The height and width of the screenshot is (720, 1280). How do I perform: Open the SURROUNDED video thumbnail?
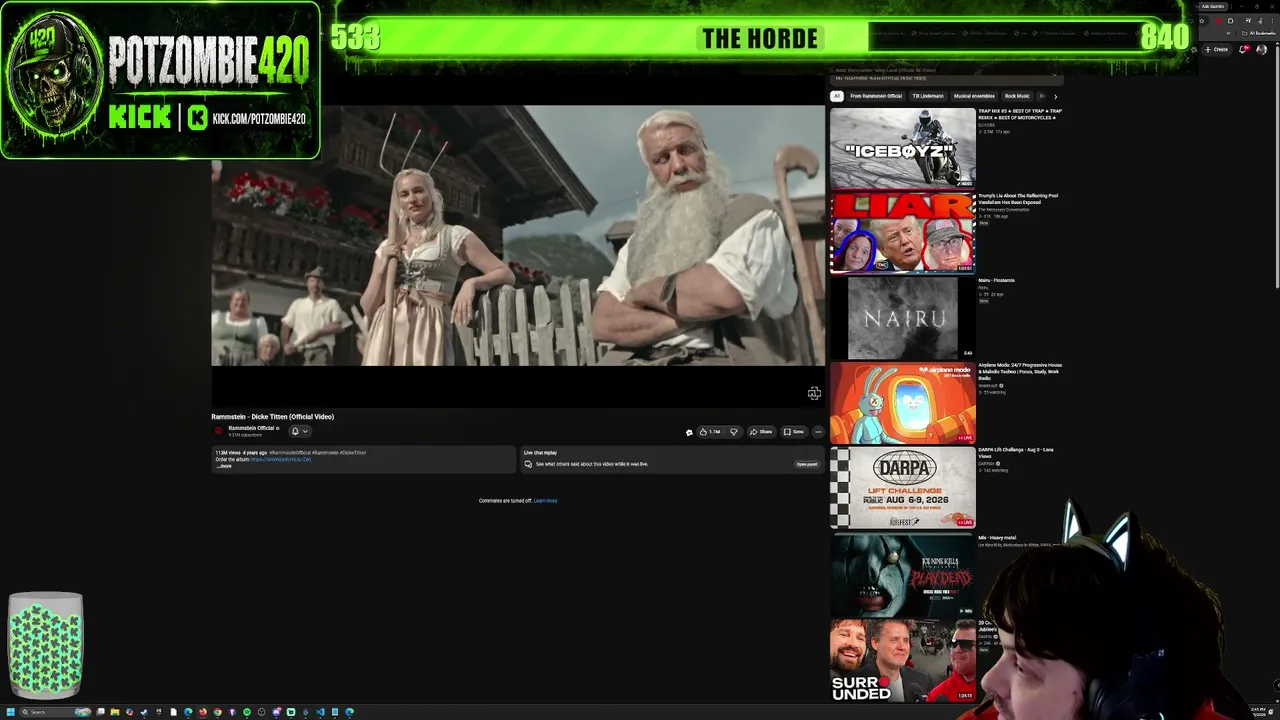[x=903, y=660]
